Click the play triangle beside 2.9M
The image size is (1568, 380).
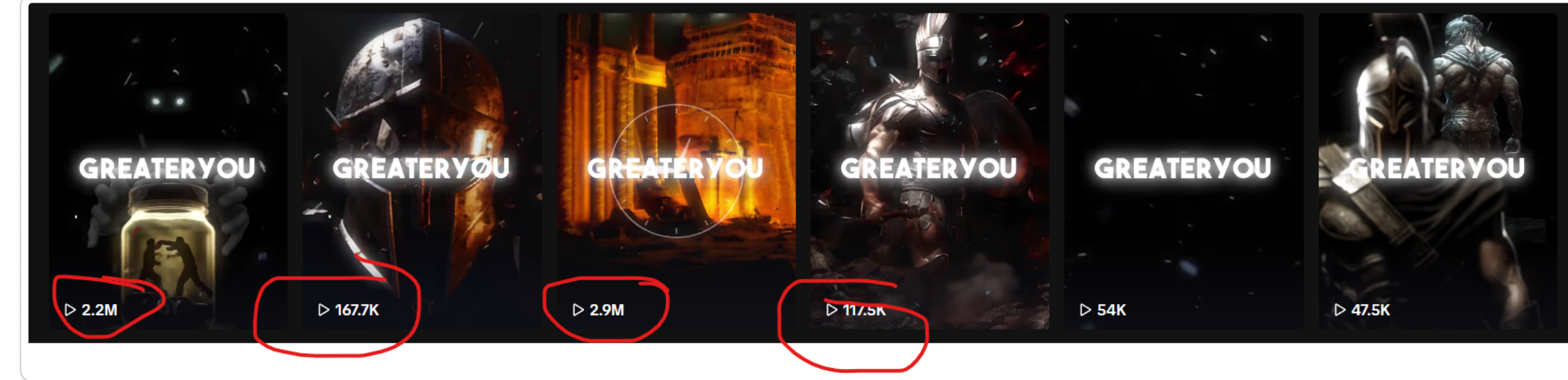(578, 310)
